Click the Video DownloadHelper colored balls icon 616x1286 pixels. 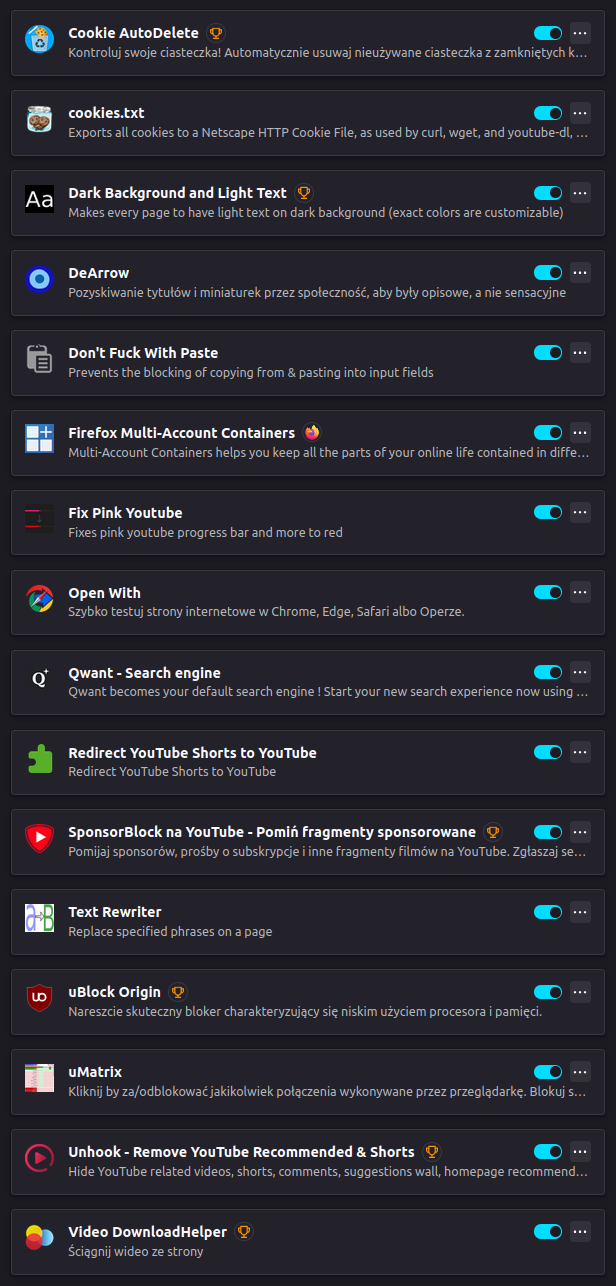[39, 1238]
